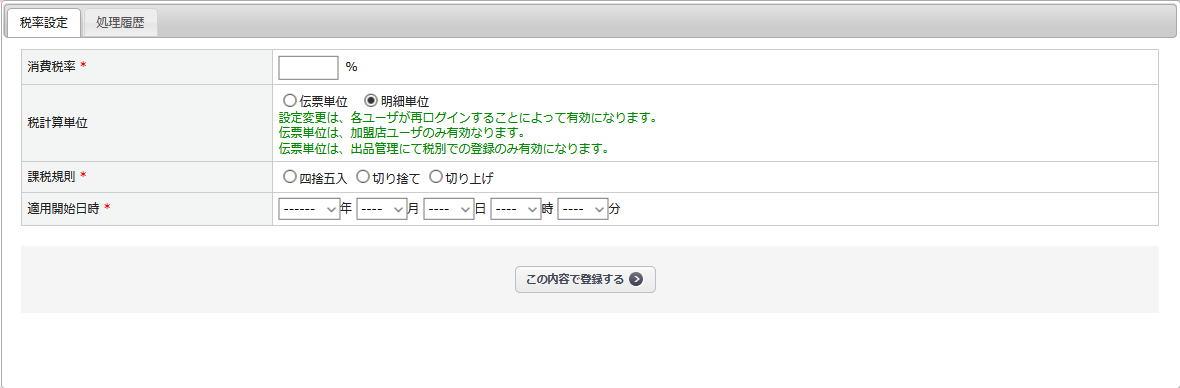Viewport: 1180px width, 388px height.
Task: Open the 月 (month) dropdown
Action: (x=382, y=209)
